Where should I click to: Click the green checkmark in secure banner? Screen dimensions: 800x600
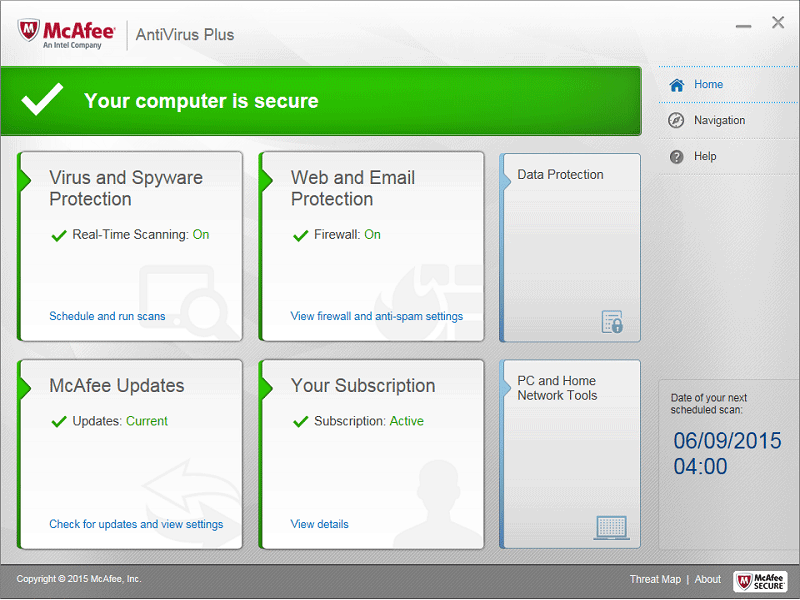click(41, 100)
